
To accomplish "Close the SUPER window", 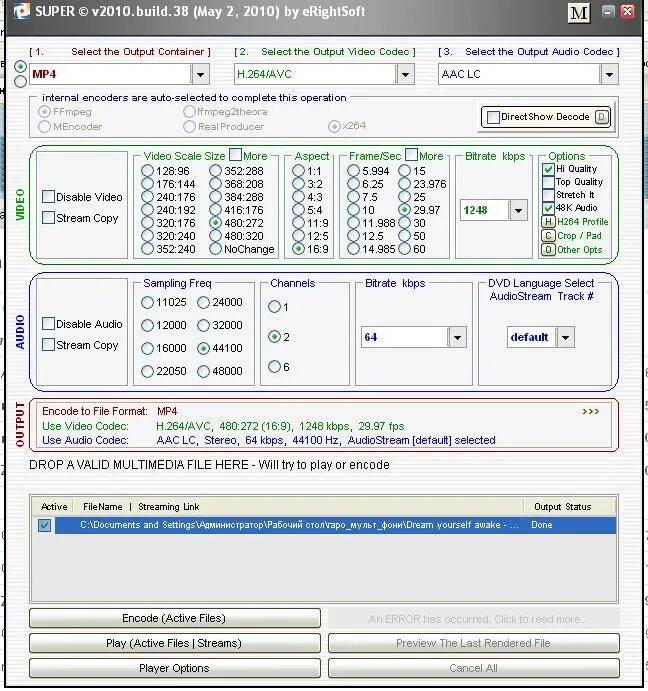I will click(627, 11).
